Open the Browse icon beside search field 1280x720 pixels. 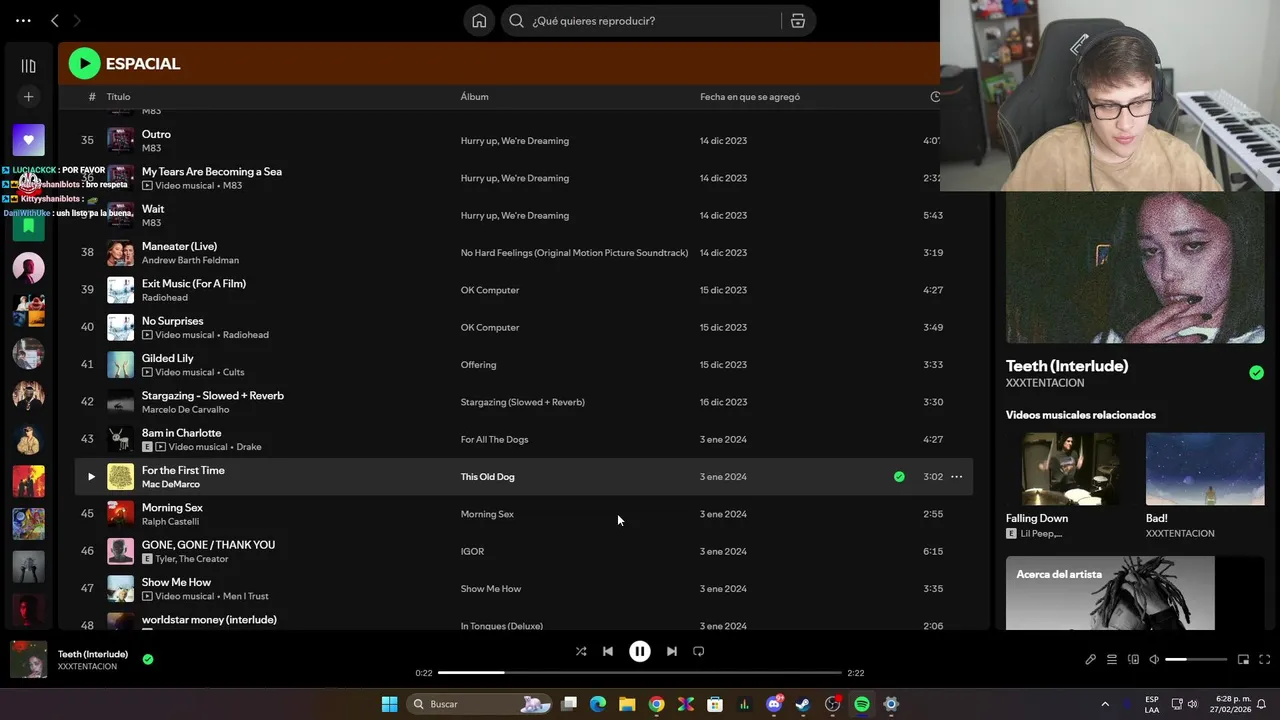click(797, 21)
